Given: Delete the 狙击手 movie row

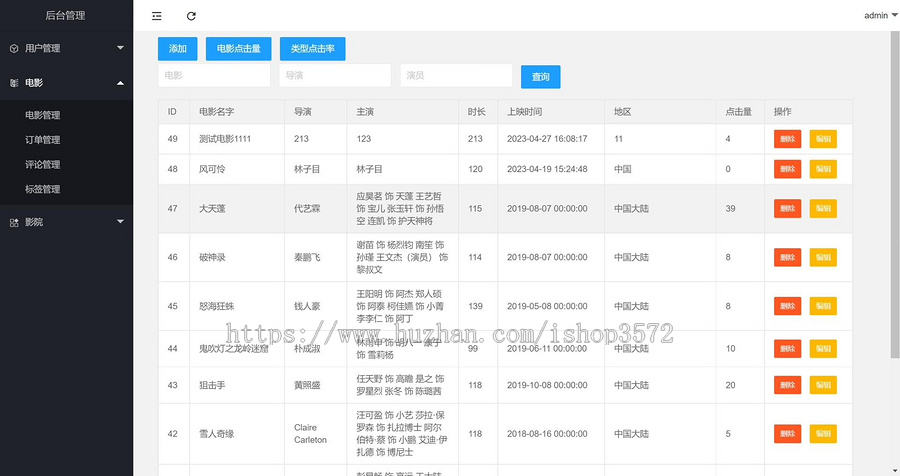Looking at the screenshot, I should (x=788, y=385).
